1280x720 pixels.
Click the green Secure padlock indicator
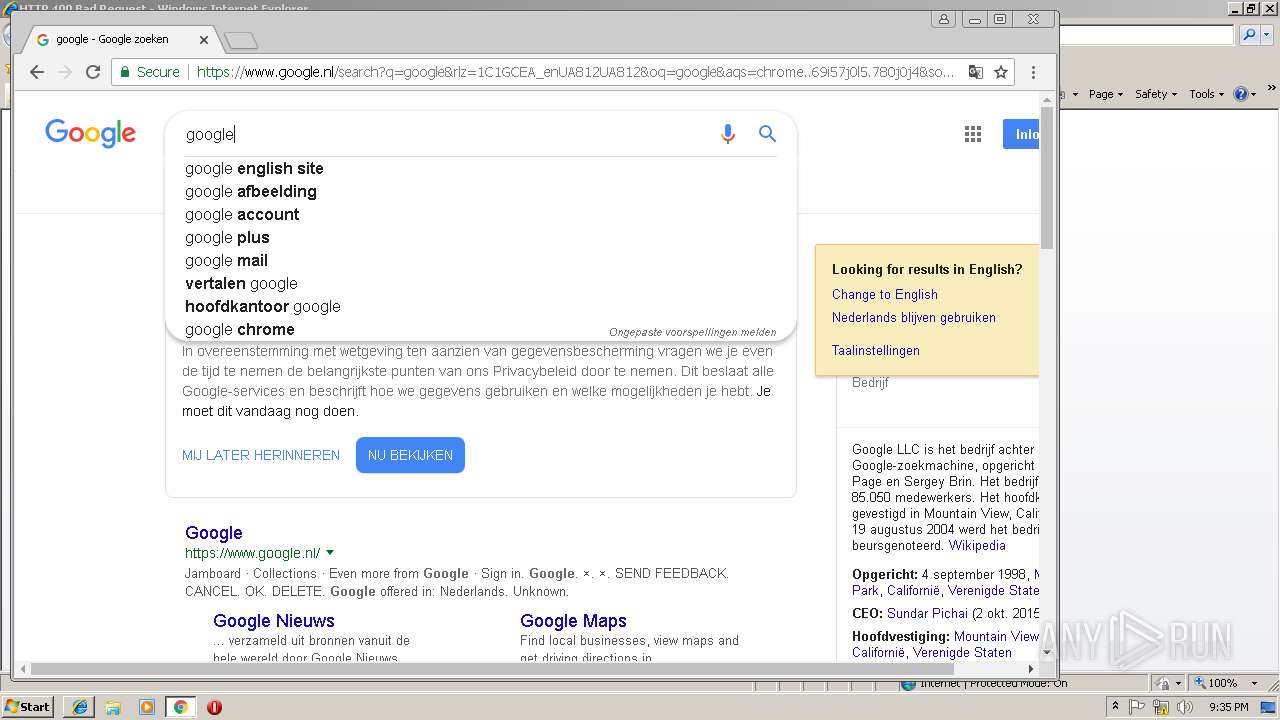(x=150, y=72)
